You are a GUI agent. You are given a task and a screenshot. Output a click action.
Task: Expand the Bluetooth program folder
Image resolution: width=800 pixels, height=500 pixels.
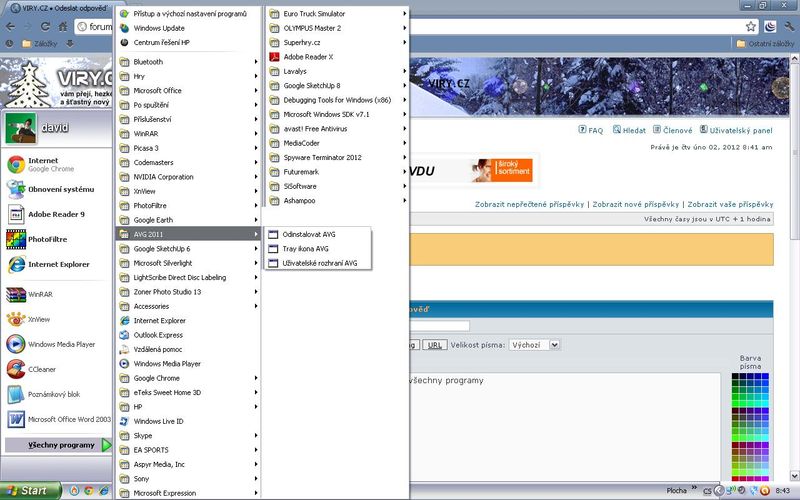(x=188, y=62)
